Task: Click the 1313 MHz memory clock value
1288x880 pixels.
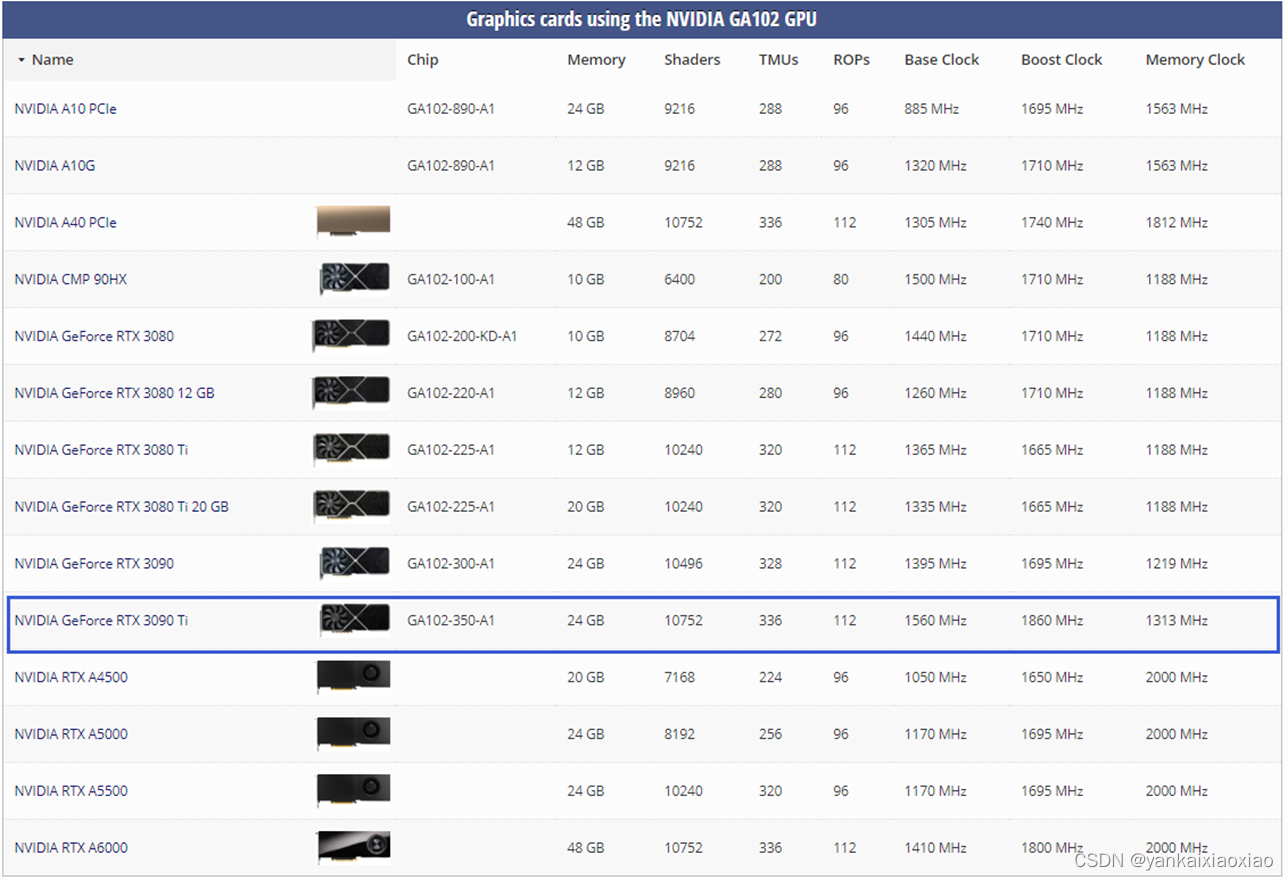Action: tap(1177, 621)
